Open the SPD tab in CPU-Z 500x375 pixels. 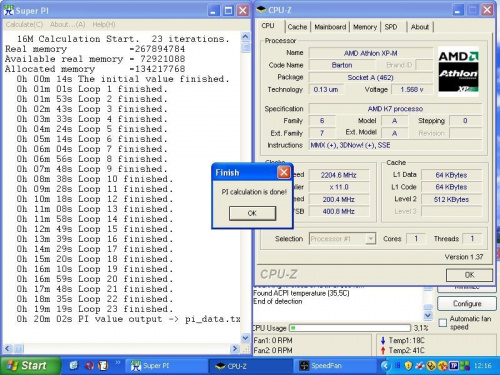click(391, 27)
